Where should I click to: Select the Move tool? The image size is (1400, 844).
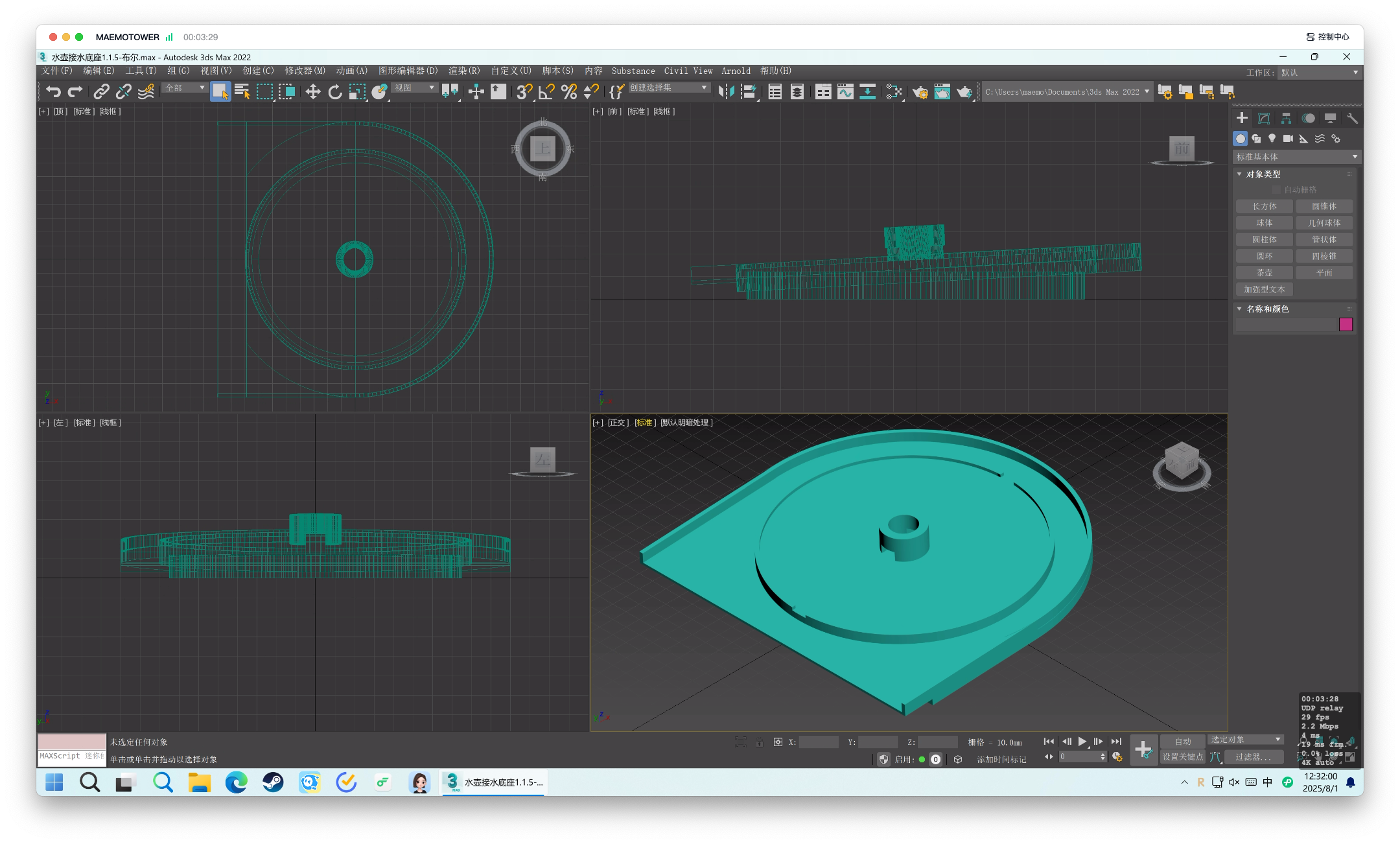pos(313,91)
